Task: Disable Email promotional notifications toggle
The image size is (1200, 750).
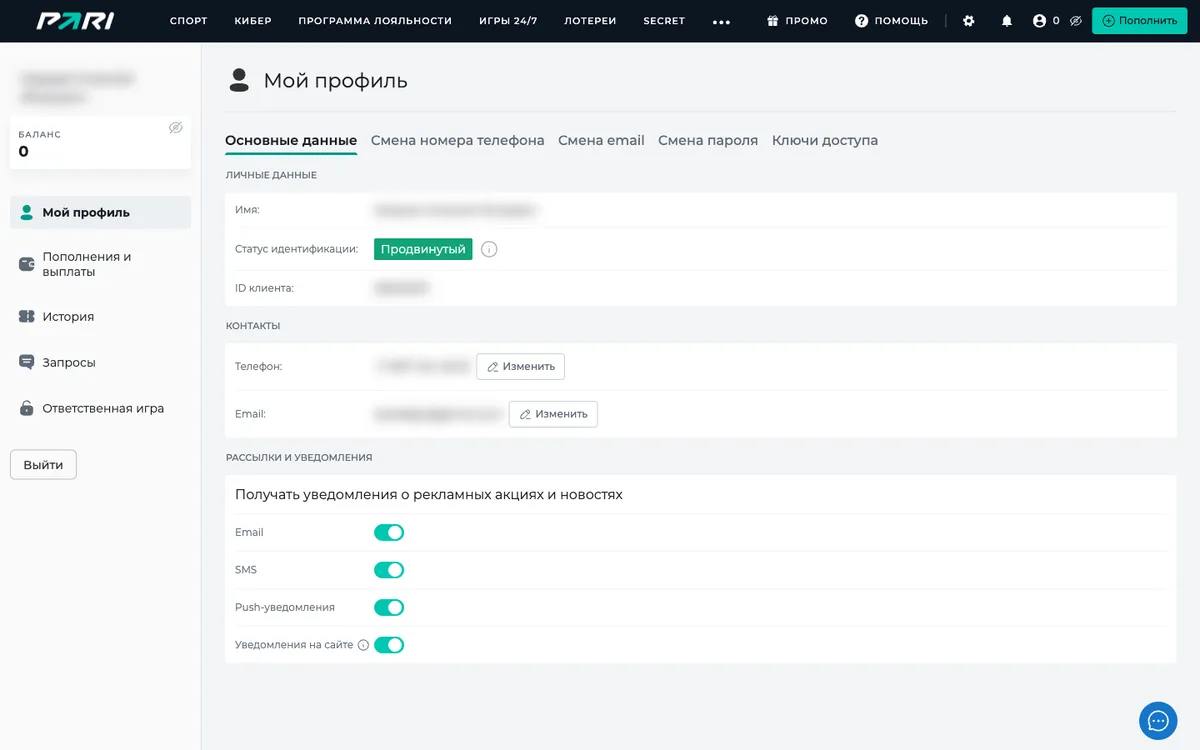Action: [x=389, y=532]
